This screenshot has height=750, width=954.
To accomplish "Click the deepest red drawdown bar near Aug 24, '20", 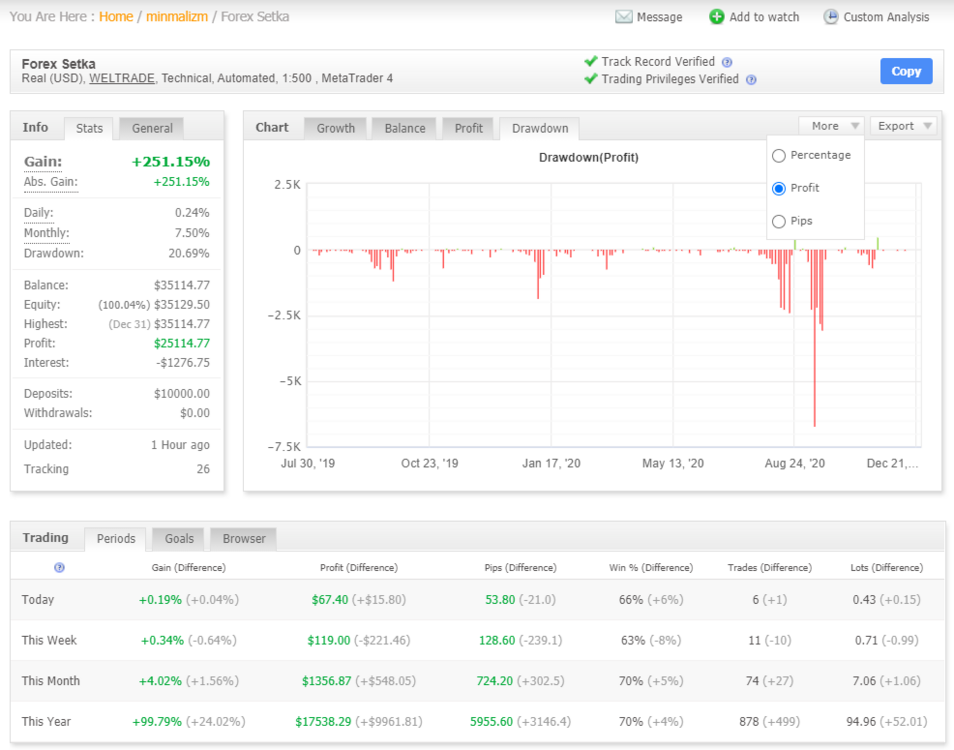I will 815,338.
